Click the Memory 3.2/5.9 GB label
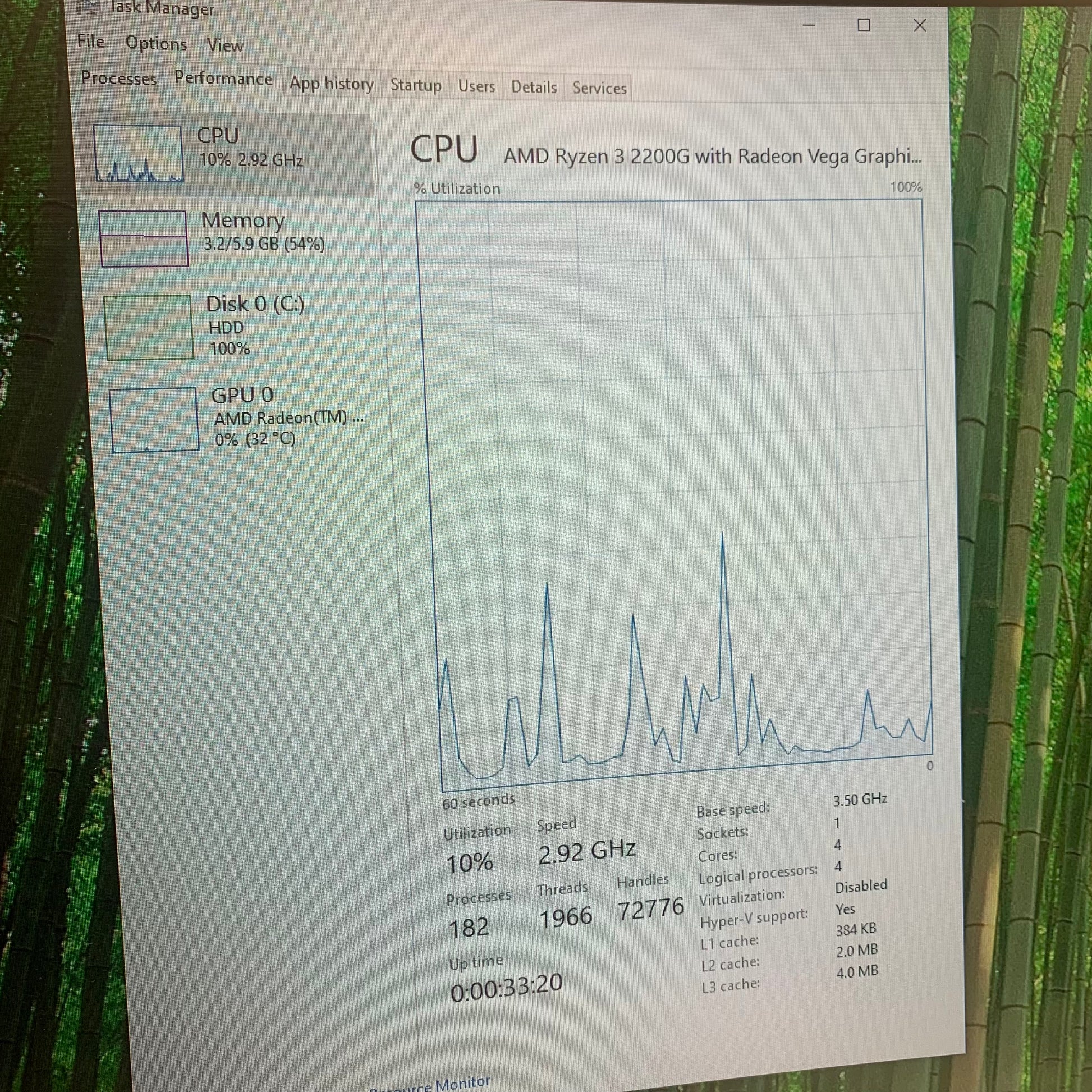This screenshot has height=1092, width=1092. coord(263,244)
